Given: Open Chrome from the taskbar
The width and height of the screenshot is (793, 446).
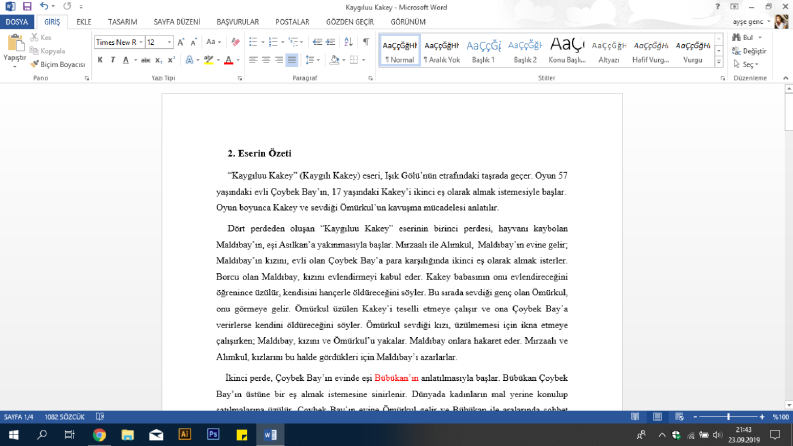Looking at the screenshot, I should pos(99,435).
